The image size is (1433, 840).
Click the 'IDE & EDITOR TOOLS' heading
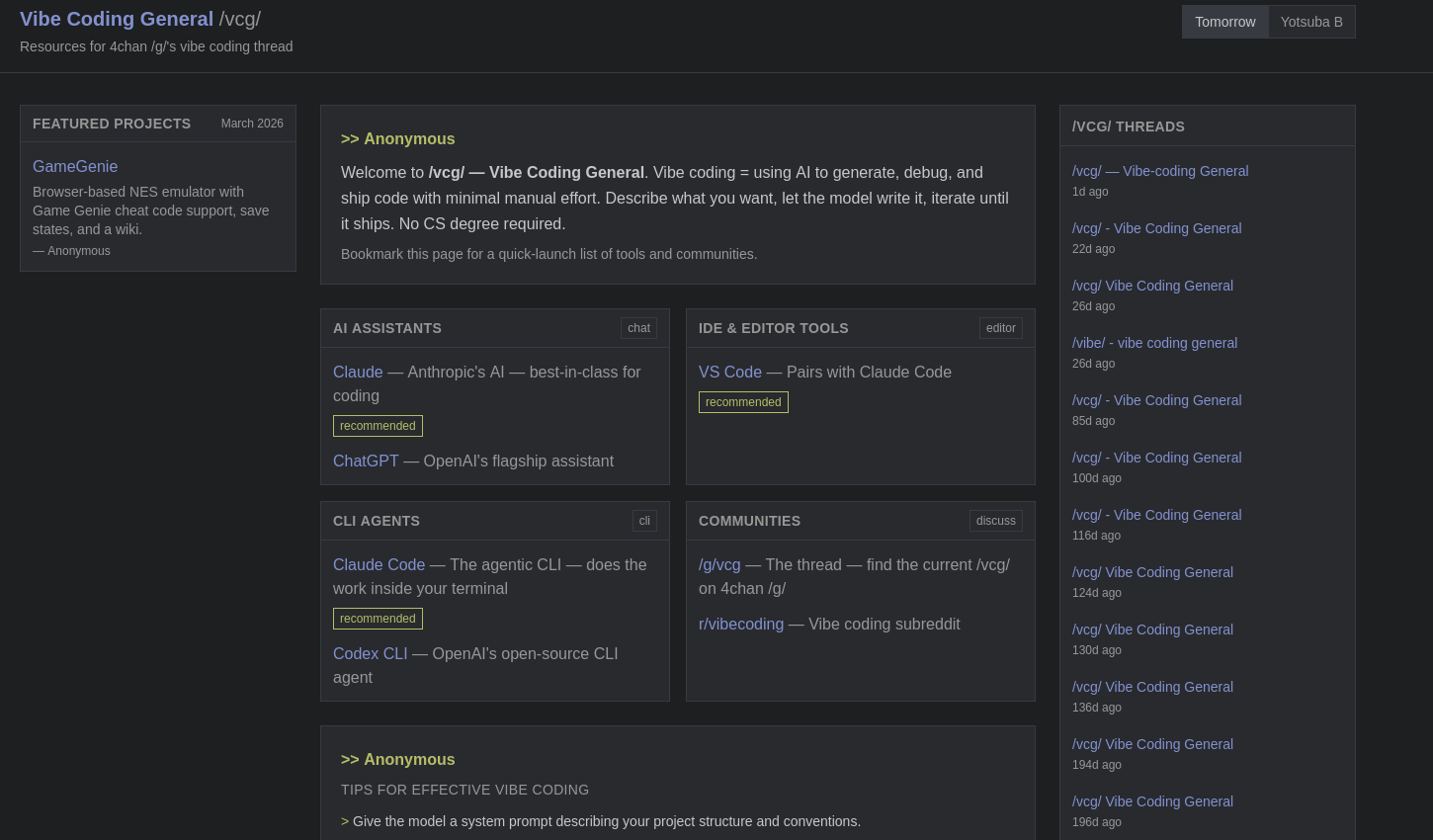tap(774, 328)
